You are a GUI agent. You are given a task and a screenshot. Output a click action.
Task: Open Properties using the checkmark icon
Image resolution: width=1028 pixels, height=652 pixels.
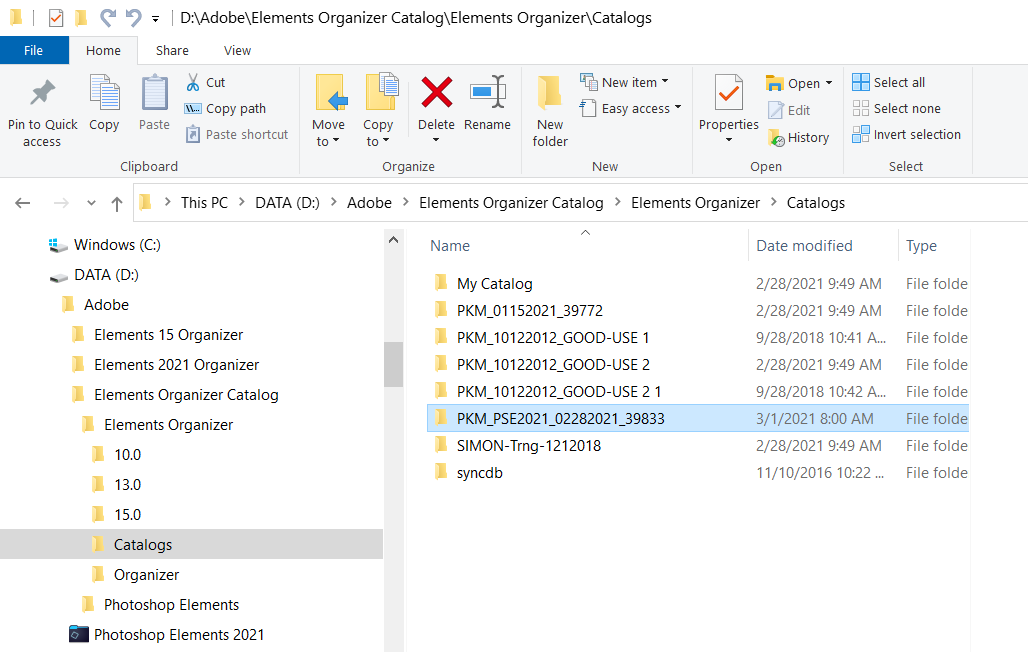(728, 93)
